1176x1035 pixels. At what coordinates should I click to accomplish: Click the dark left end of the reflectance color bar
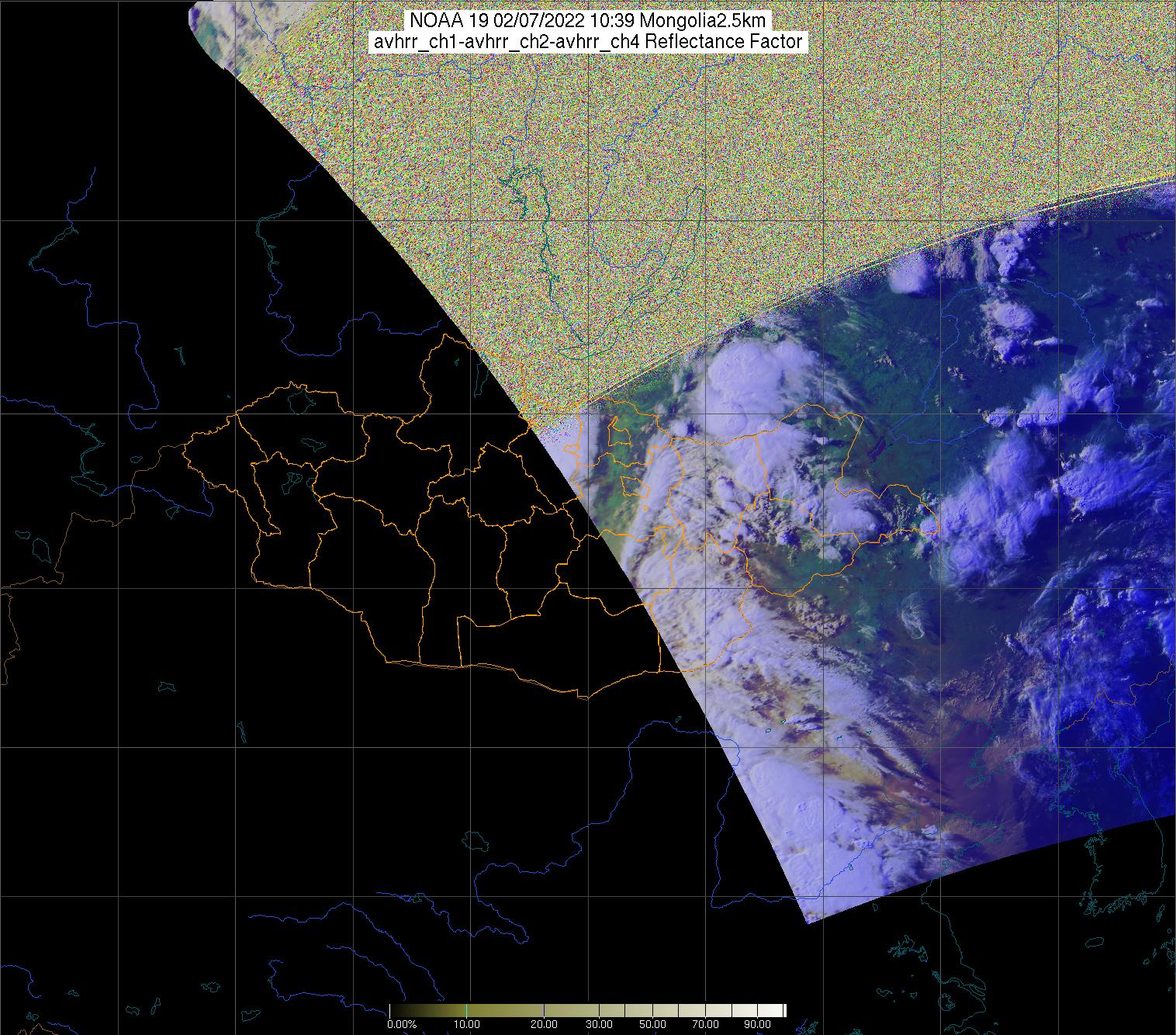point(396,1010)
